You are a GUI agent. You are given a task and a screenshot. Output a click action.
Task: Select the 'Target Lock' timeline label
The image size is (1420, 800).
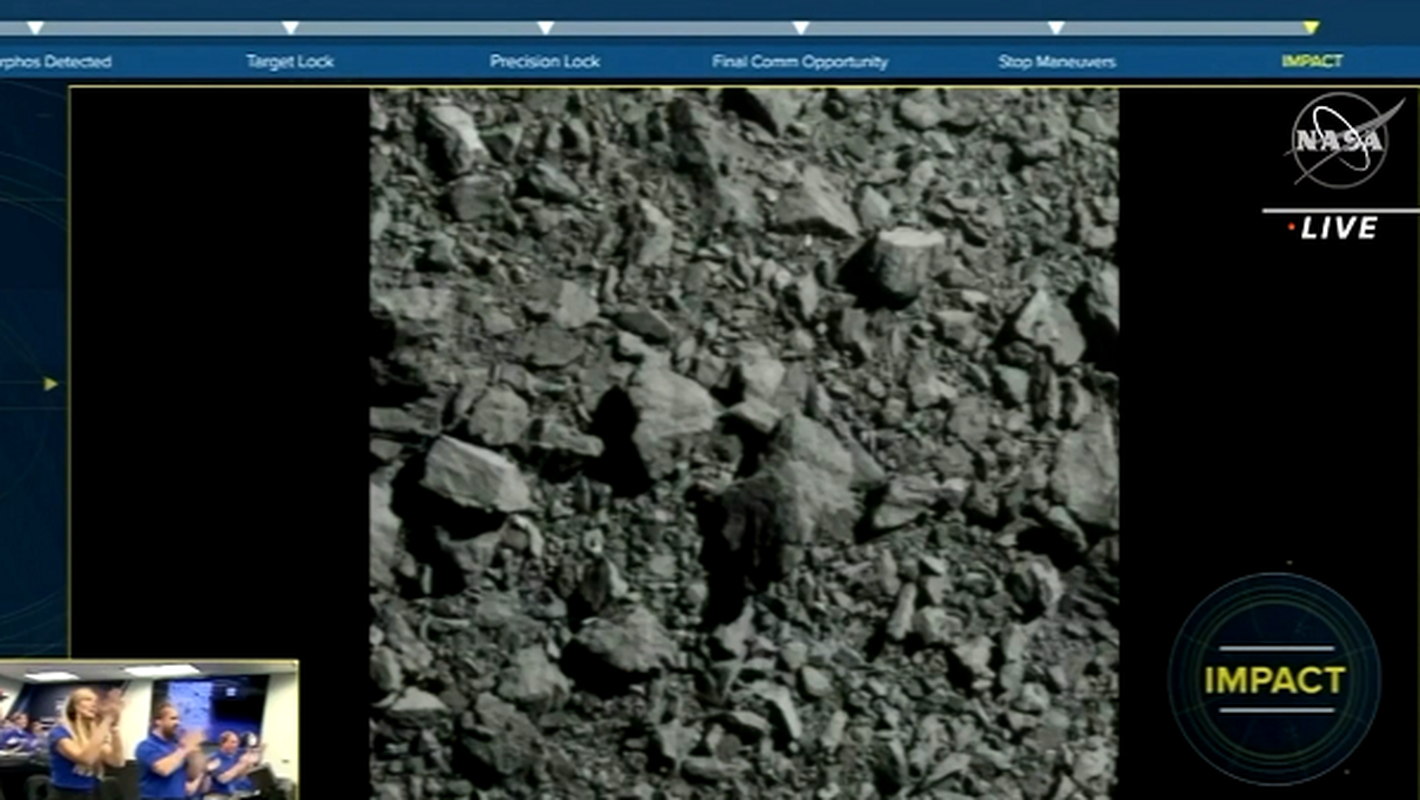pyautogui.click(x=290, y=62)
